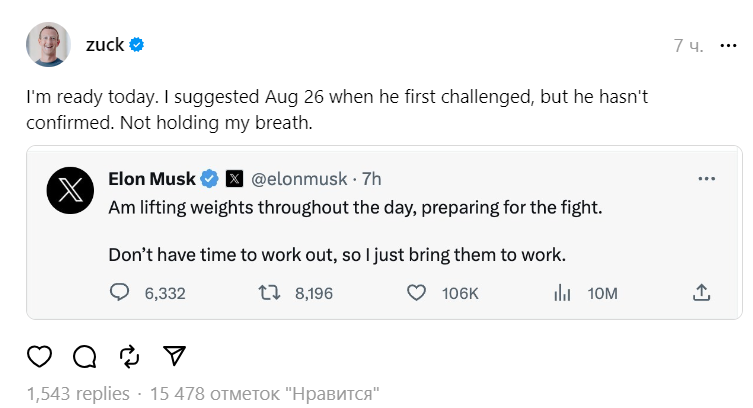
Task: Click the @elonmusk handle
Action: [298, 179]
